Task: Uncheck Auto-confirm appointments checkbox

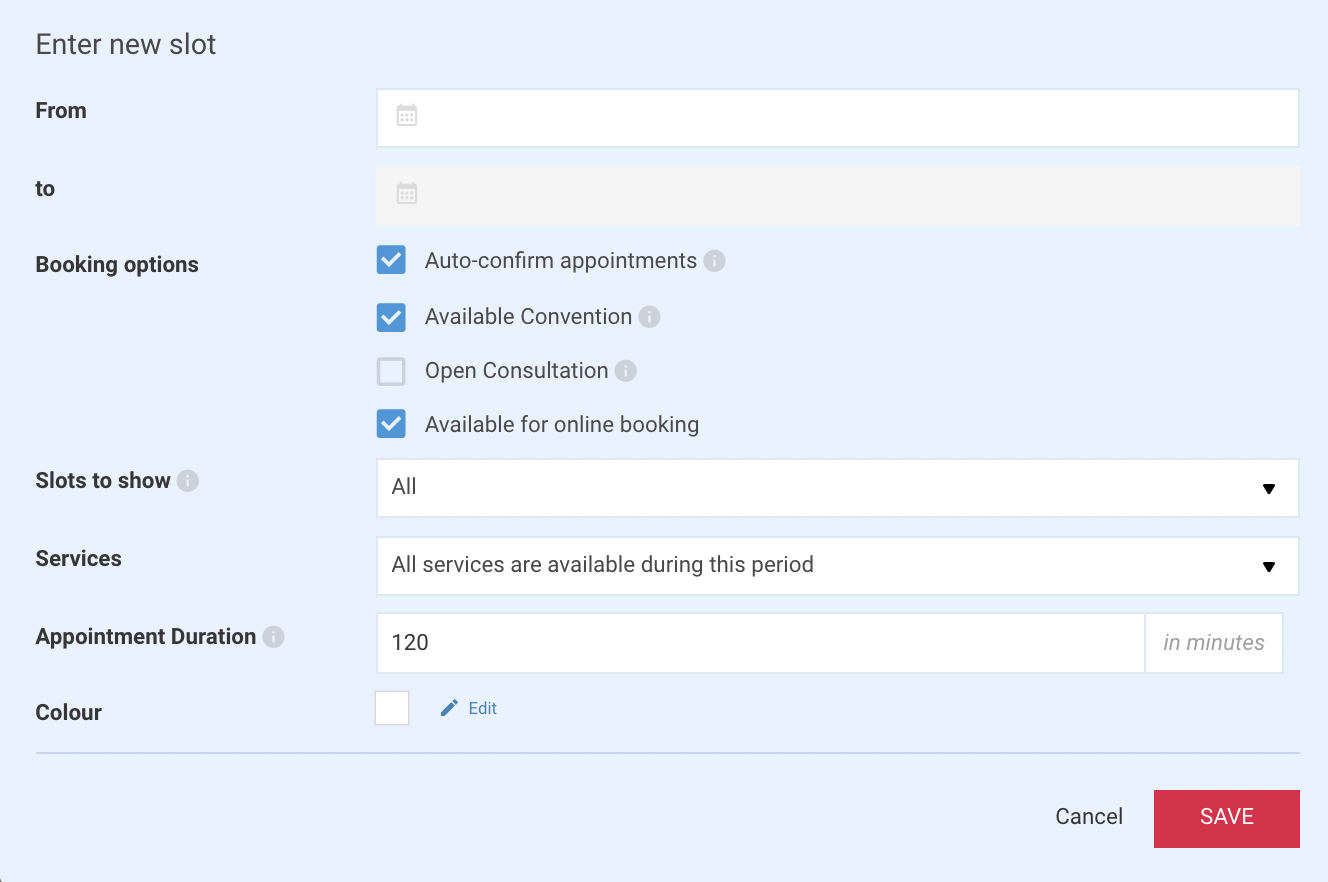Action: point(391,260)
